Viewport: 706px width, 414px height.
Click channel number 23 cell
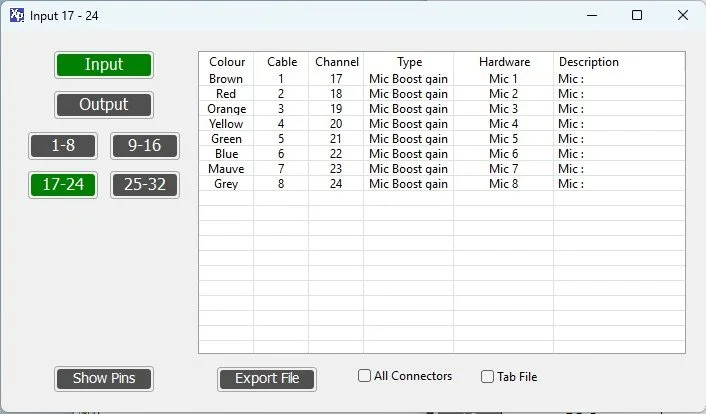[336, 169]
